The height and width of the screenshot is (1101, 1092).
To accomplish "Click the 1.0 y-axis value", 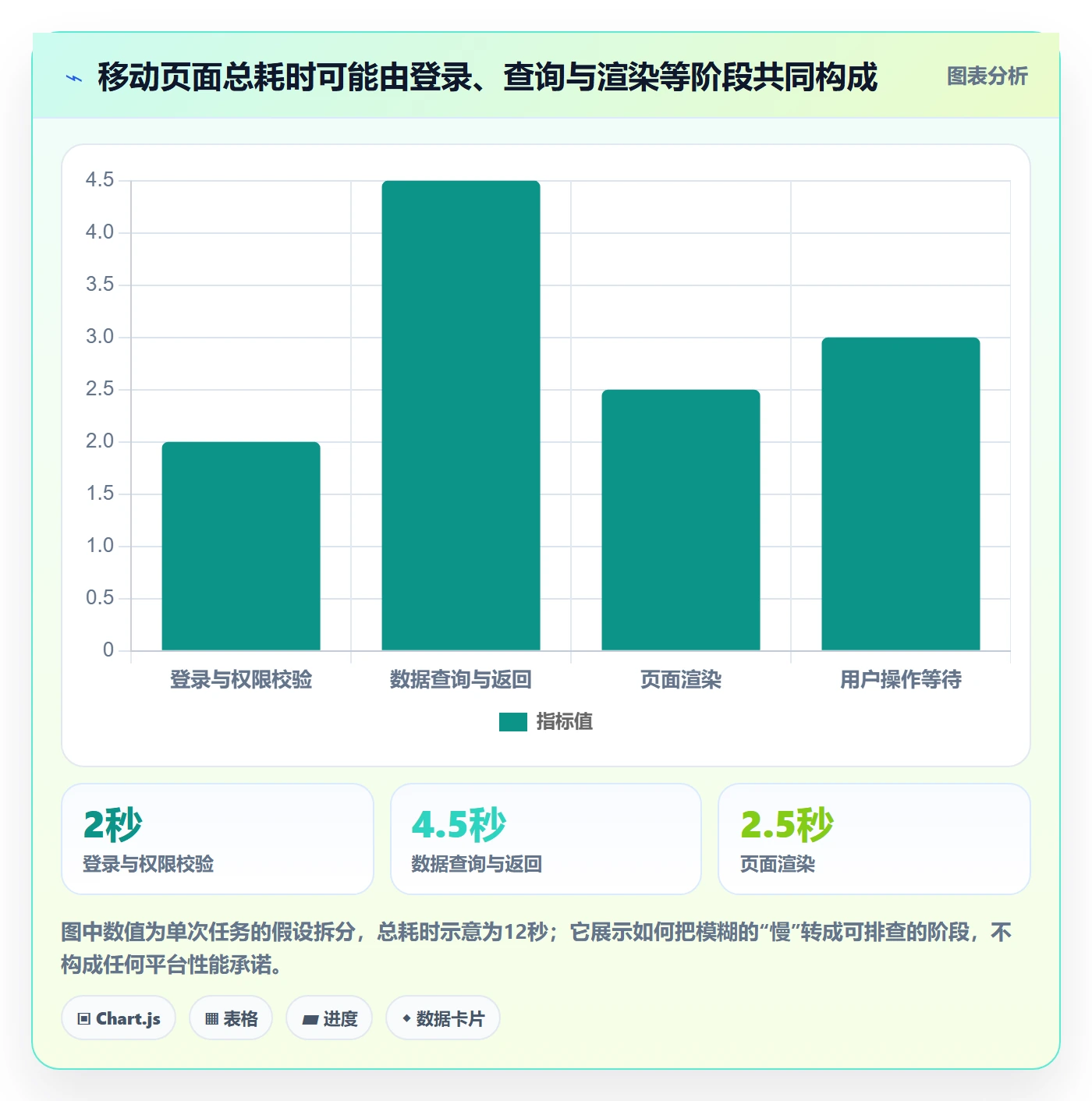I will click(x=100, y=546).
